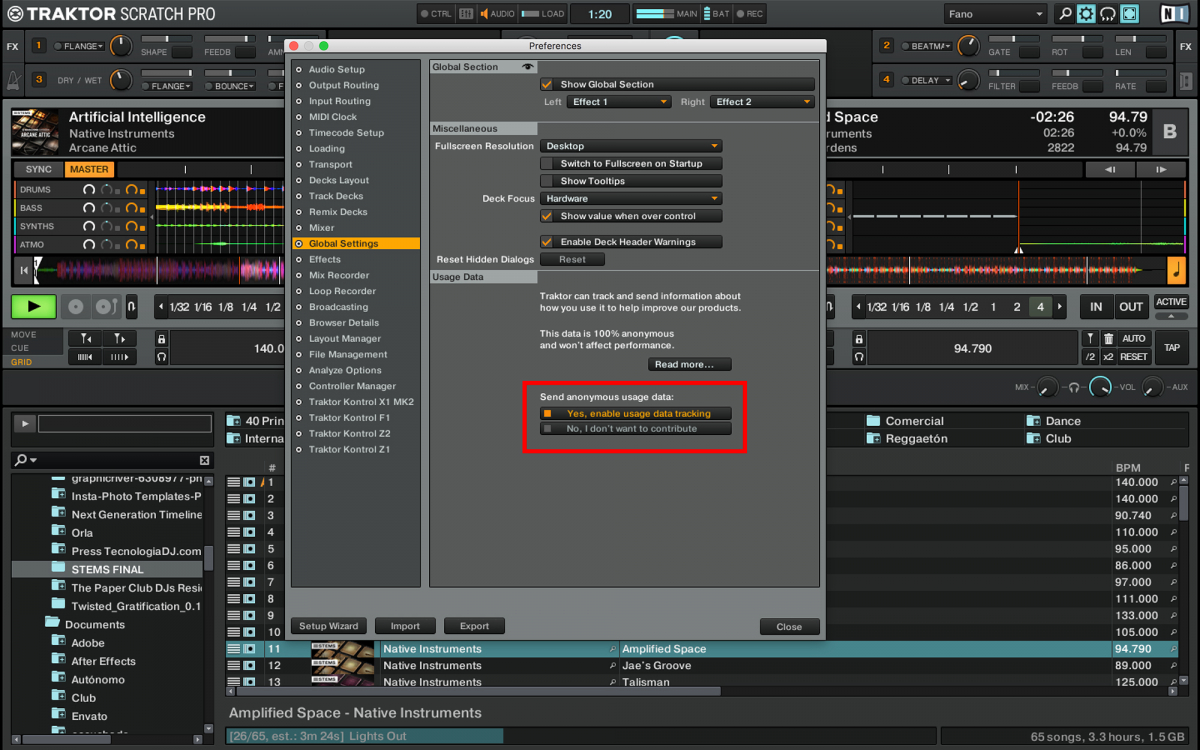The image size is (1200, 750).
Task: Click the Native Instruments NI logo
Action: (1177, 14)
